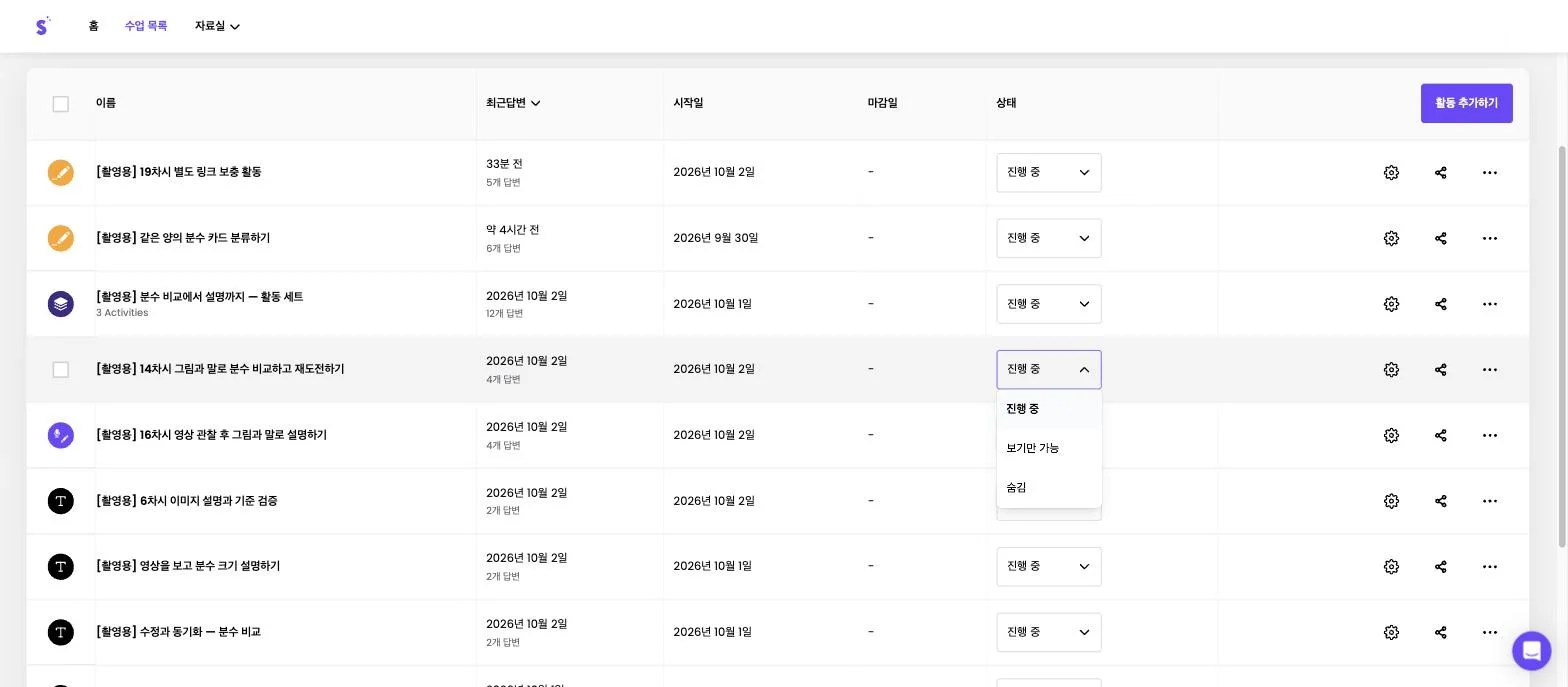Open status dropdown for 같은 양의 분수 카드 분류하기

click(x=1049, y=238)
